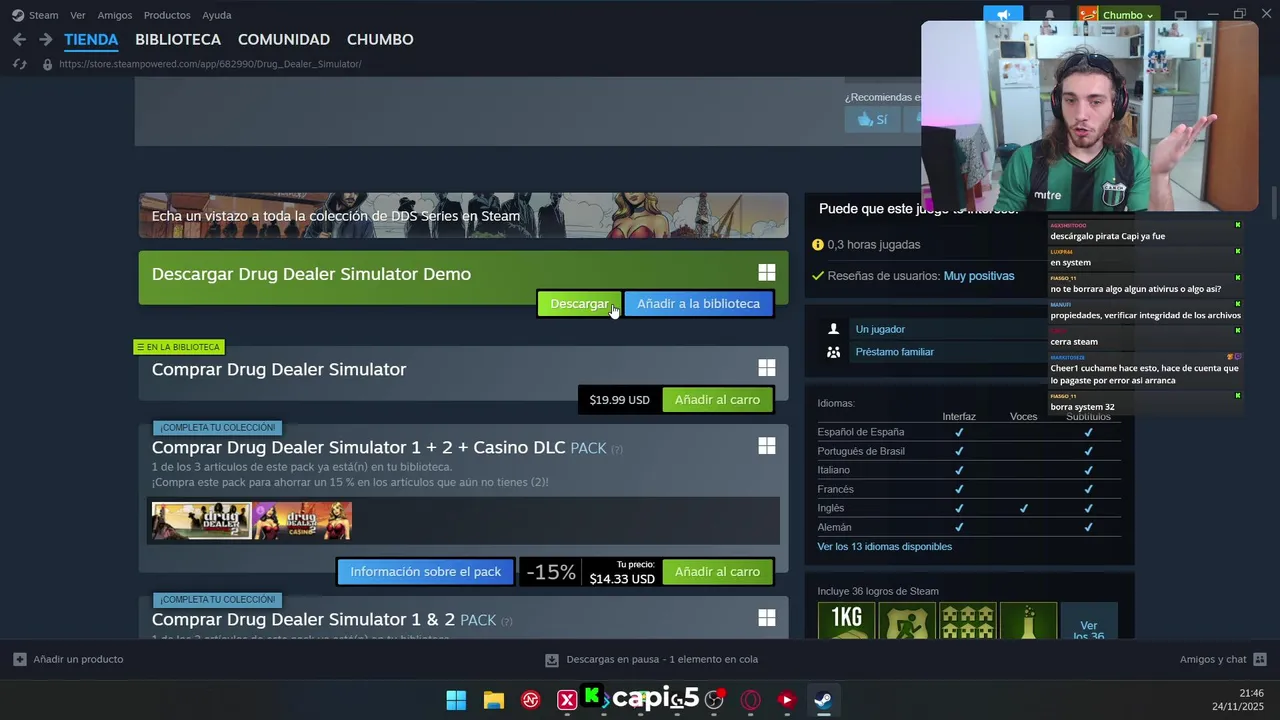Launch Big Picture mode via monitor icon
Screen dimensions: 1280x720
coord(1181,15)
